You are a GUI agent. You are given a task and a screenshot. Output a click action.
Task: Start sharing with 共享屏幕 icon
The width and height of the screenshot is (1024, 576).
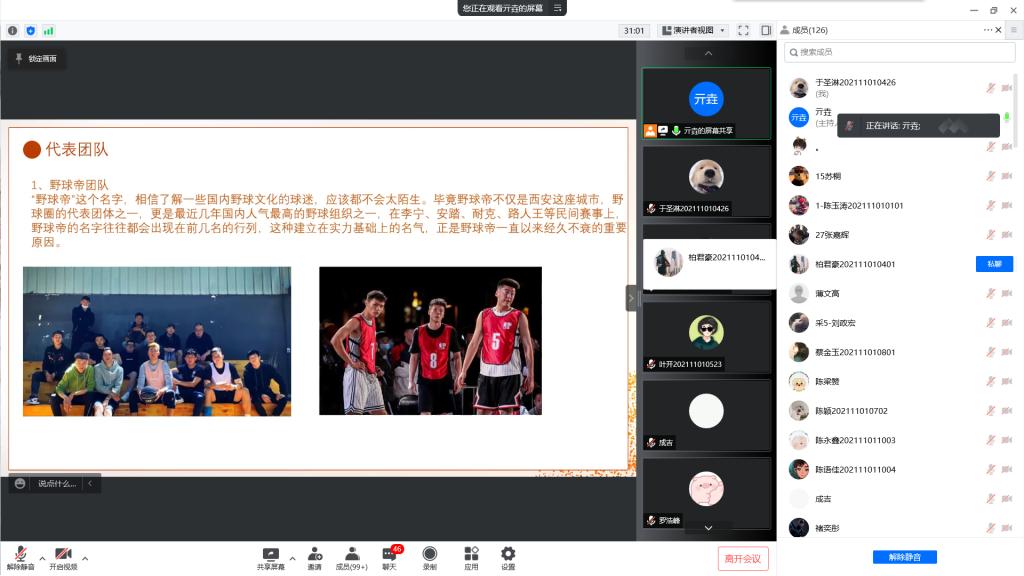[x=270, y=557]
